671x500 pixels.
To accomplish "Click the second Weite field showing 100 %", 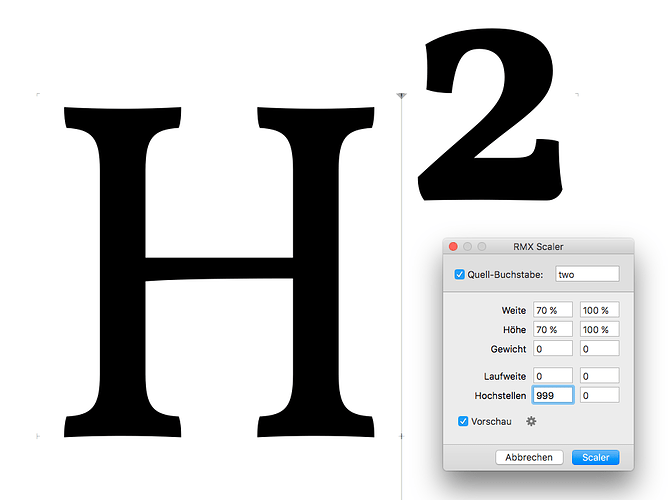I will 600,310.
